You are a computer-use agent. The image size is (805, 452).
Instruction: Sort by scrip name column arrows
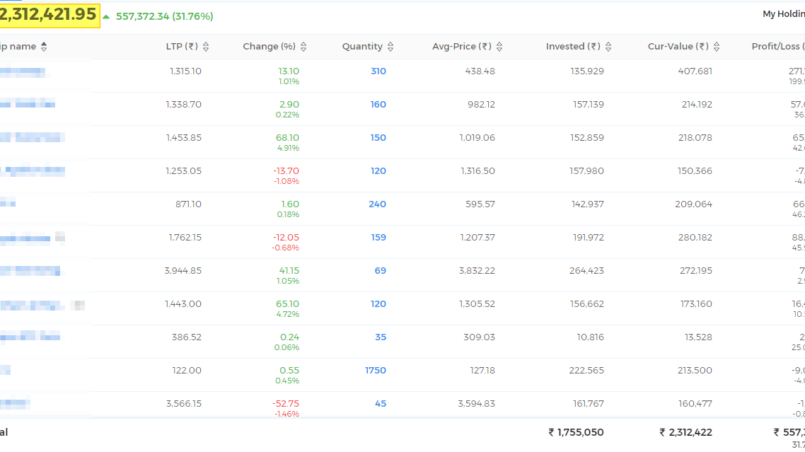pyautogui.click(x=44, y=47)
